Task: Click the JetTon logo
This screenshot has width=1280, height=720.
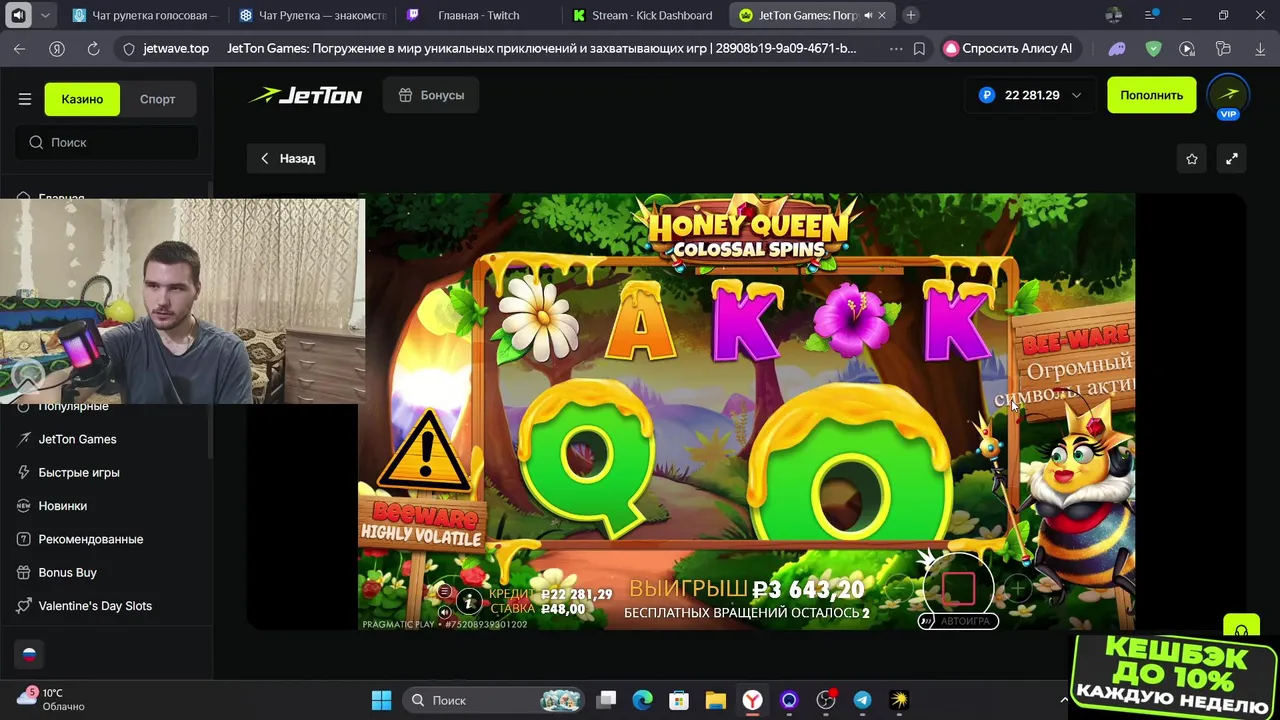Action: coord(306,96)
